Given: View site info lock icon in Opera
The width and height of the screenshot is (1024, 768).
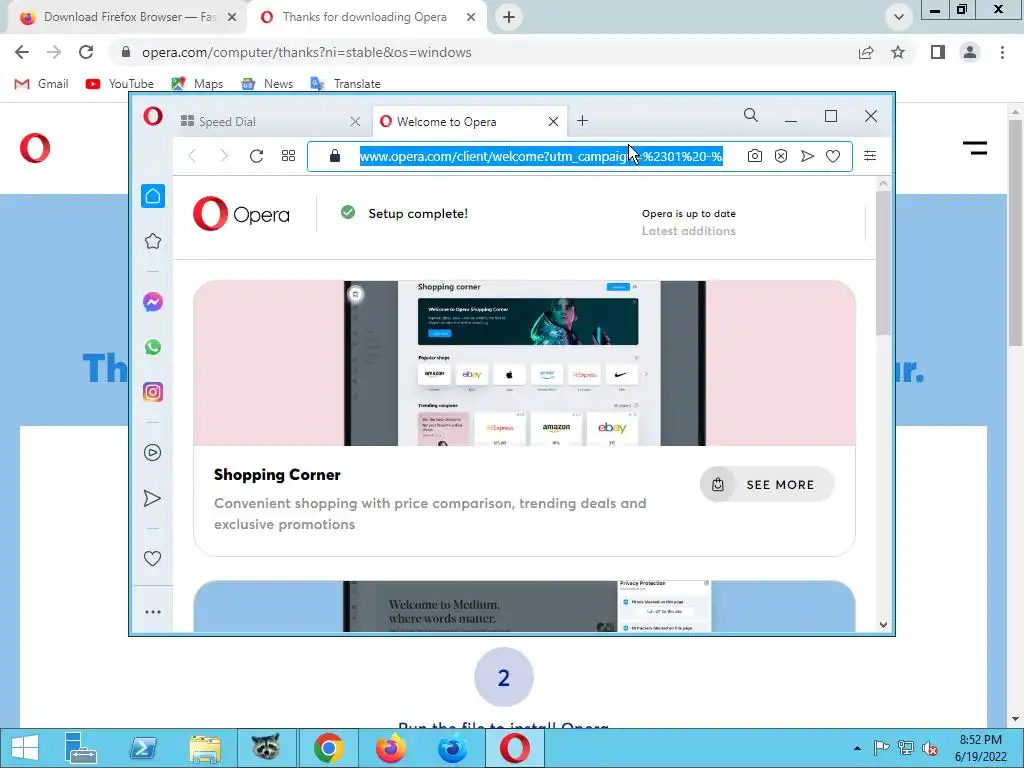Looking at the screenshot, I should (x=335, y=155).
